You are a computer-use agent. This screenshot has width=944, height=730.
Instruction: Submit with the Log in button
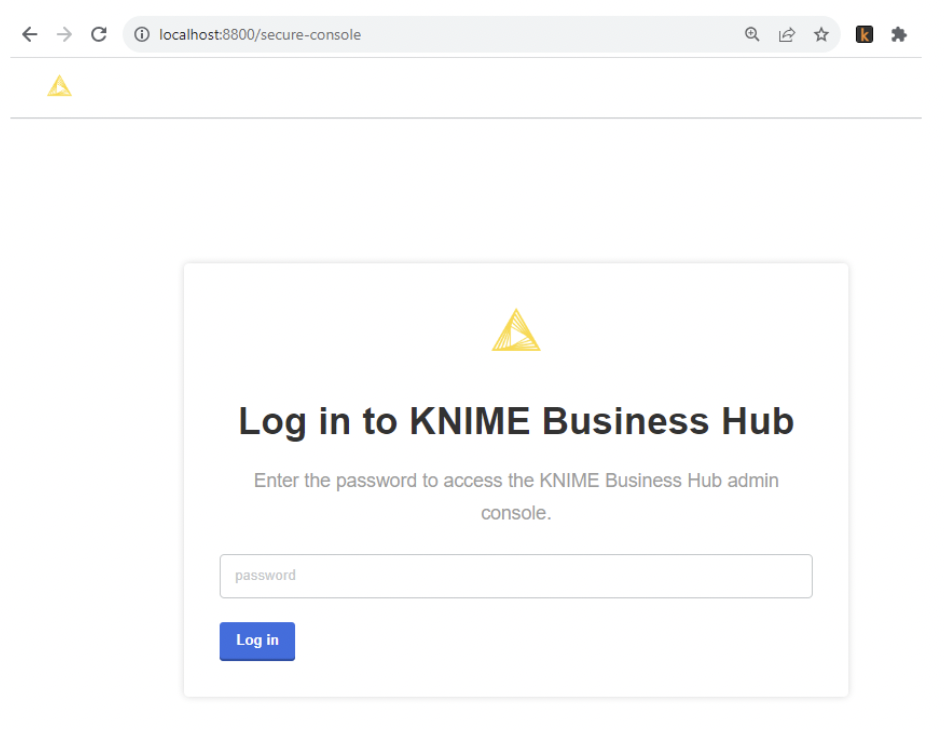257,641
